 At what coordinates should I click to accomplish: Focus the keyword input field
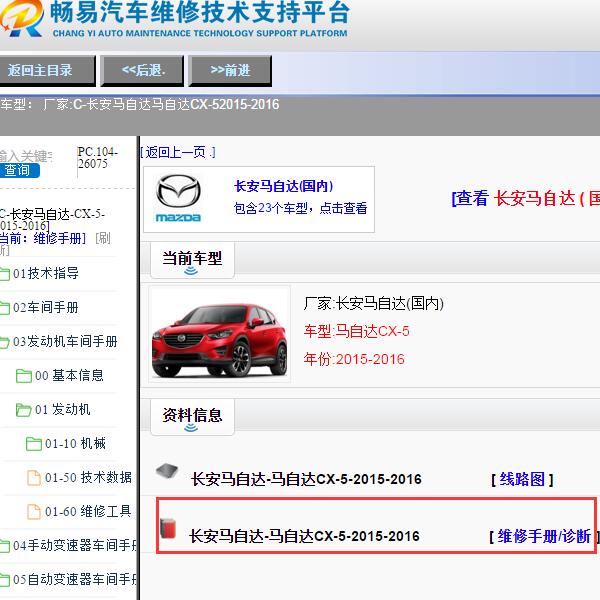(x=25, y=156)
